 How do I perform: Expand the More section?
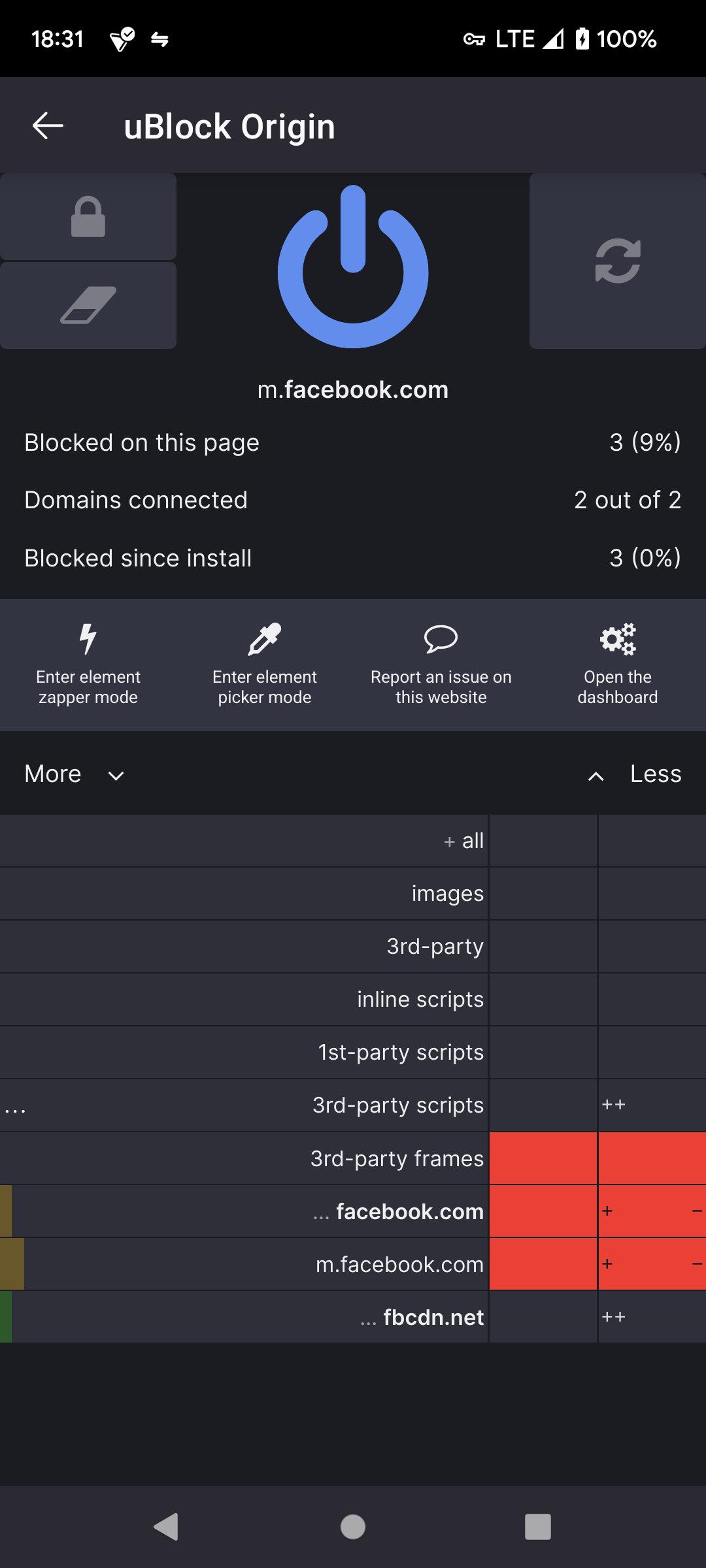(x=74, y=774)
